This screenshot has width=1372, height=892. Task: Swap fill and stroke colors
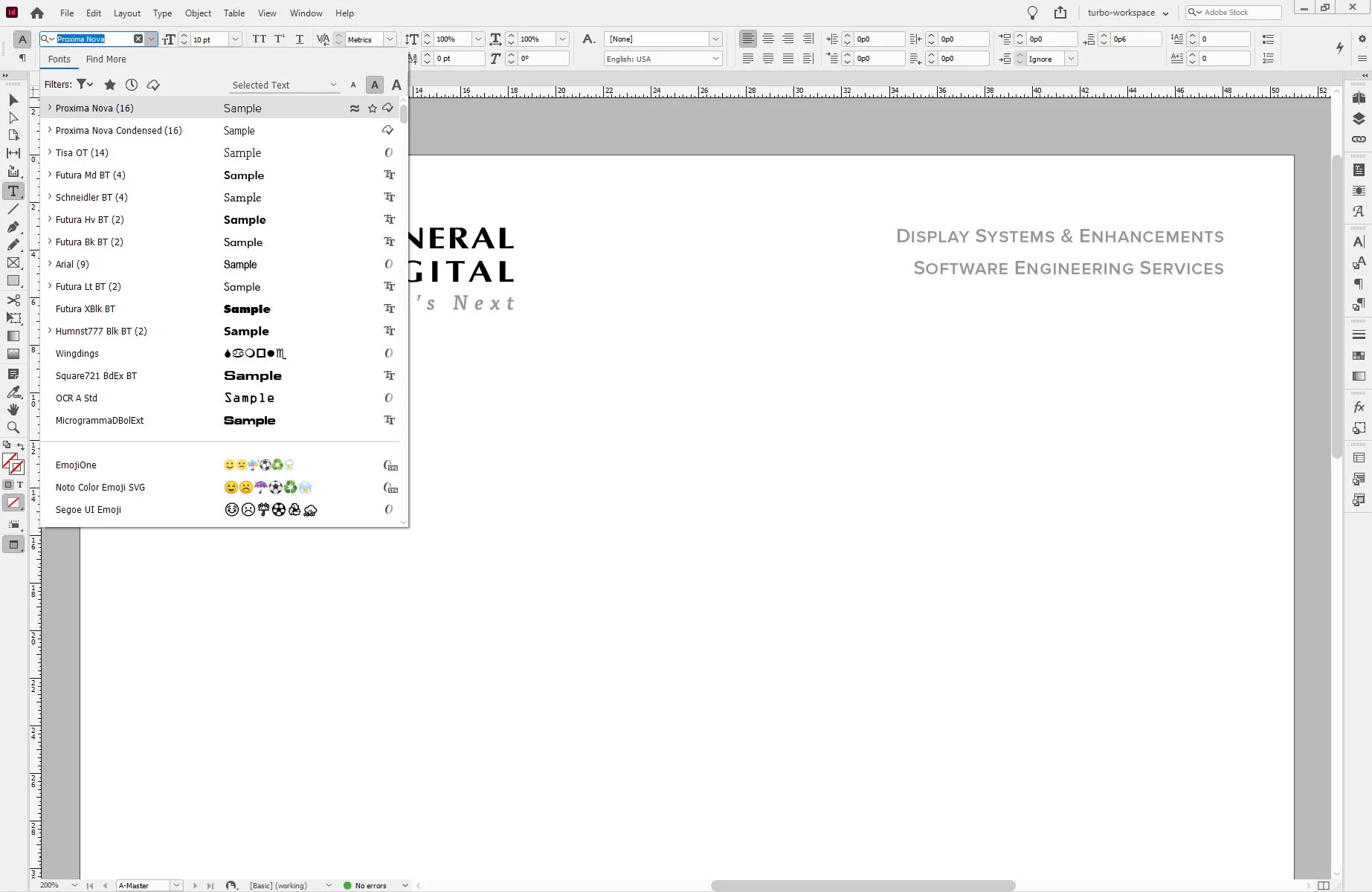20,446
